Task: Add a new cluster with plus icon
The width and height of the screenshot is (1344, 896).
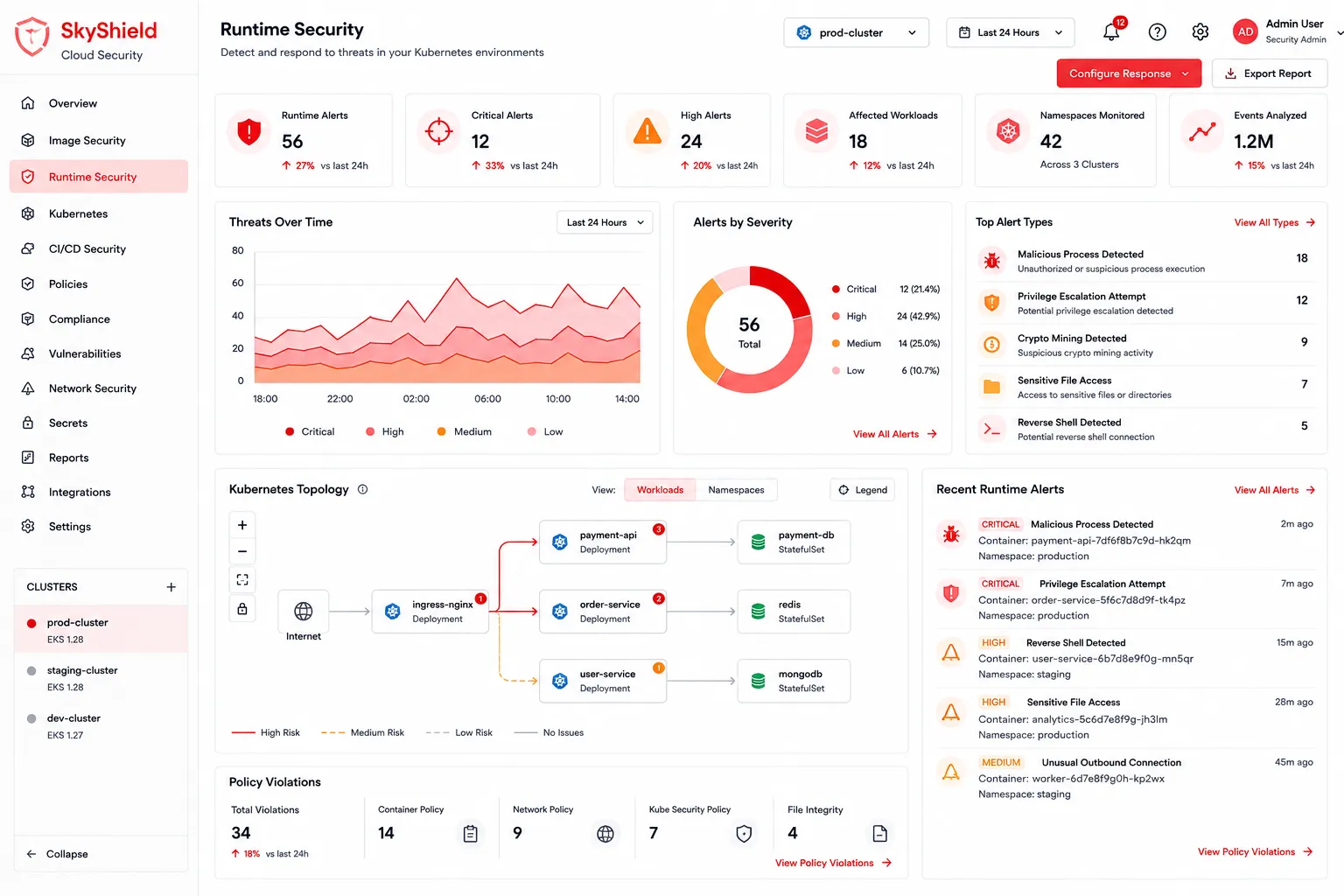Action: pos(171,587)
